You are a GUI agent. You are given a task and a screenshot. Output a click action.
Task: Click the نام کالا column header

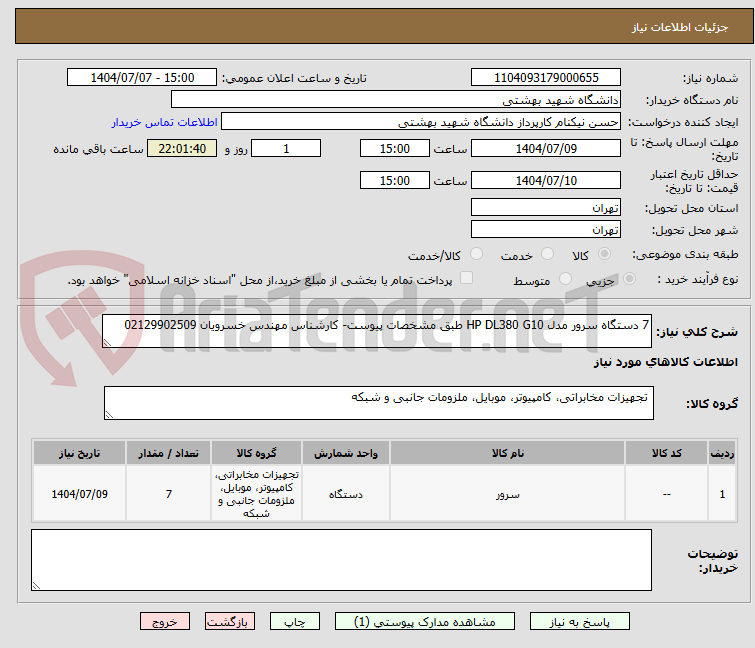point(507,453)
